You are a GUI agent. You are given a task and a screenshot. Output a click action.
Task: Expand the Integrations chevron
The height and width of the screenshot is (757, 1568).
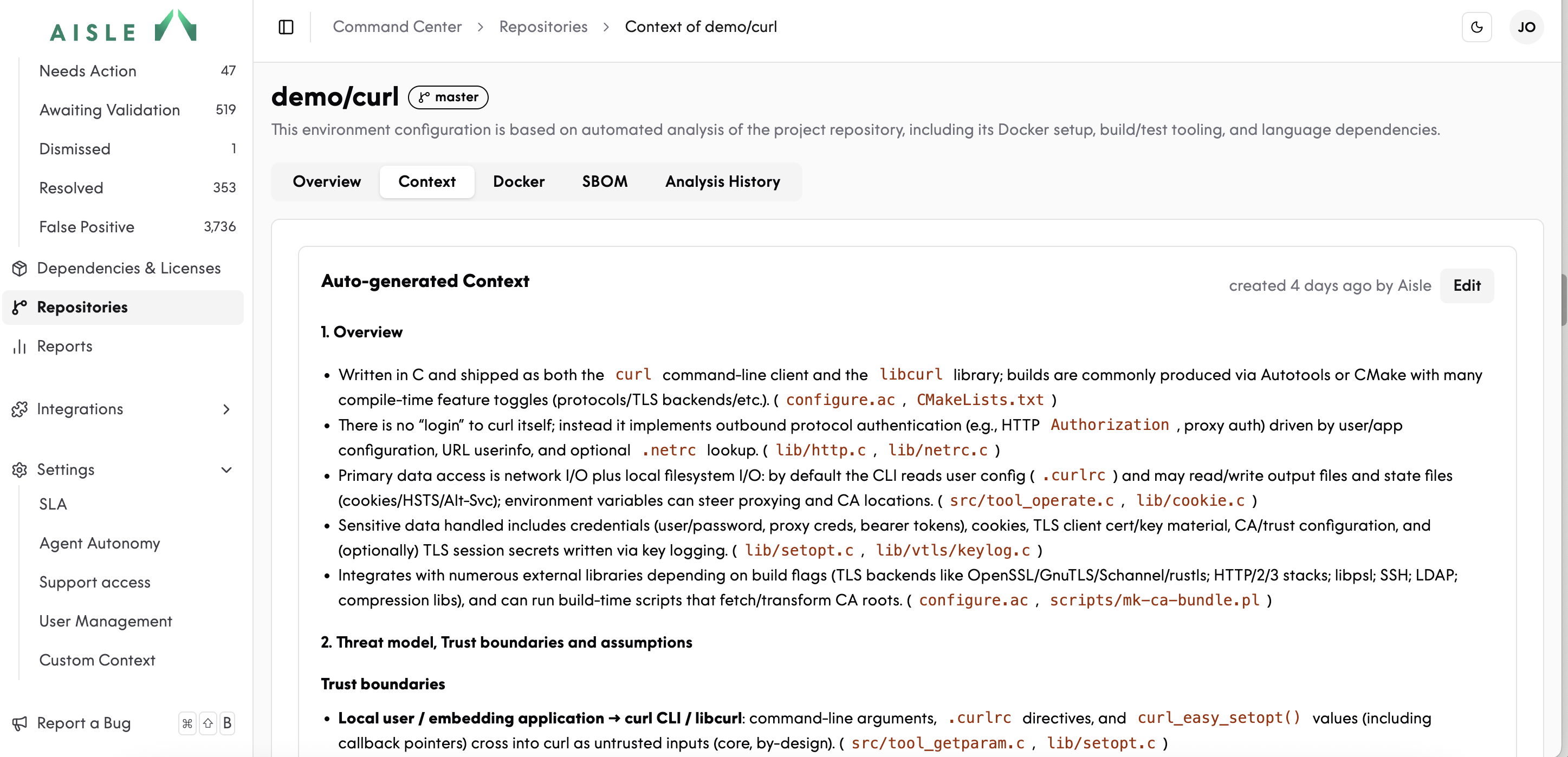(226, 409)
